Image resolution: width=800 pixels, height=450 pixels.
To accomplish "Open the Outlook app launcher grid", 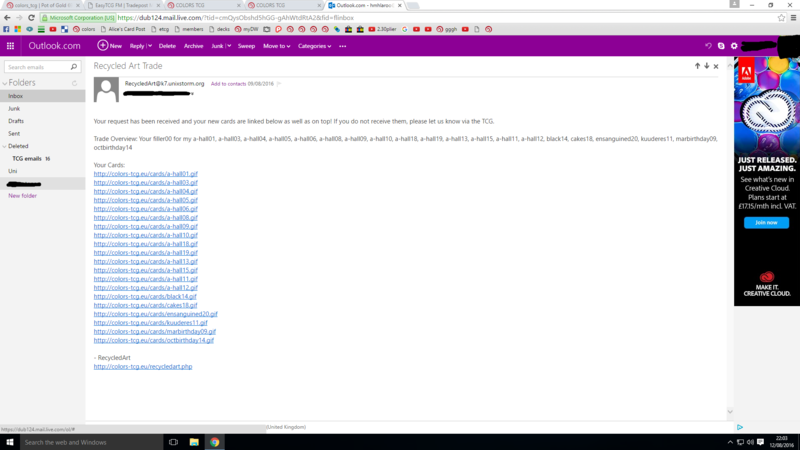I will pos(10,46).
